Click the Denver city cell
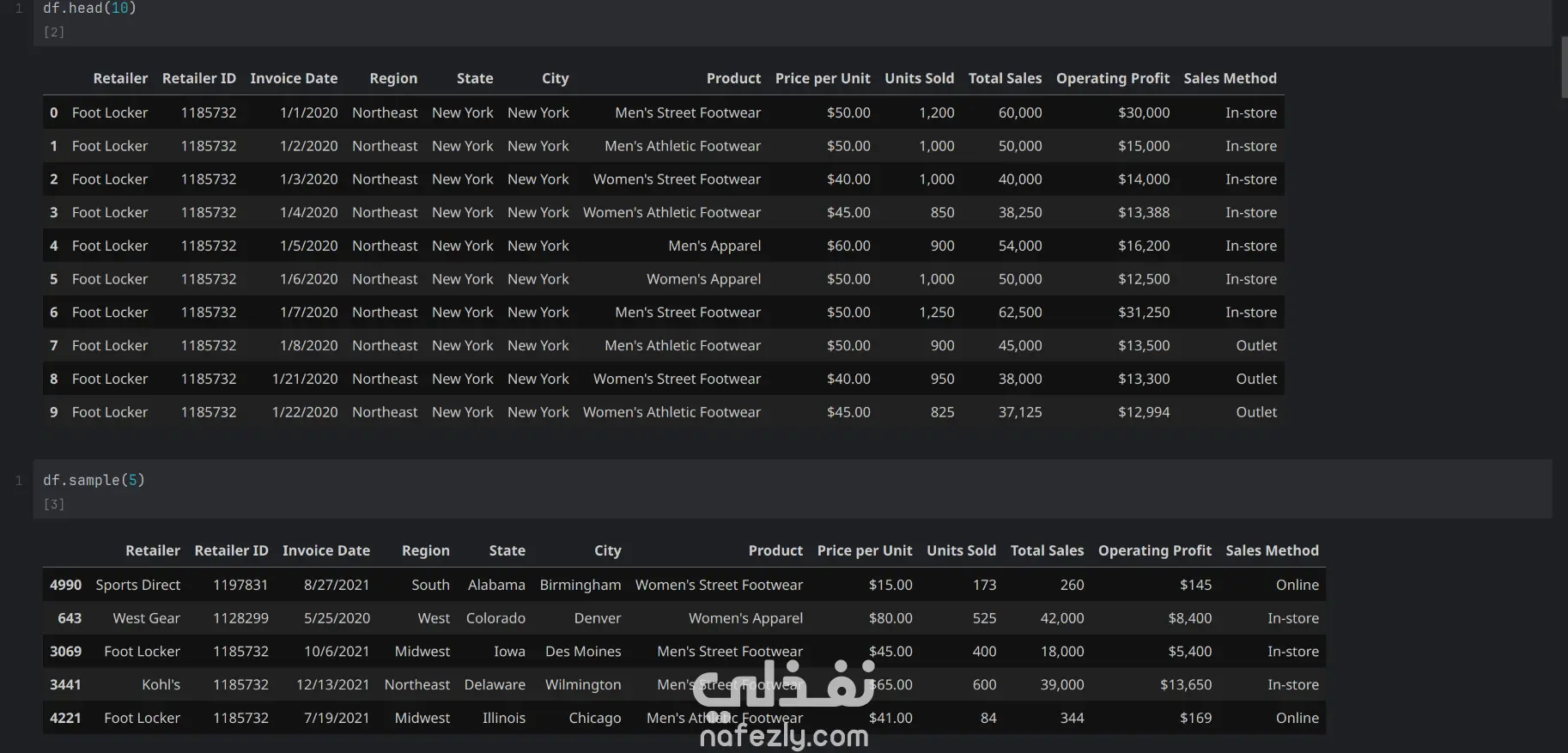Viewport: 1568px width, 753px height. [x=598, y=618]
